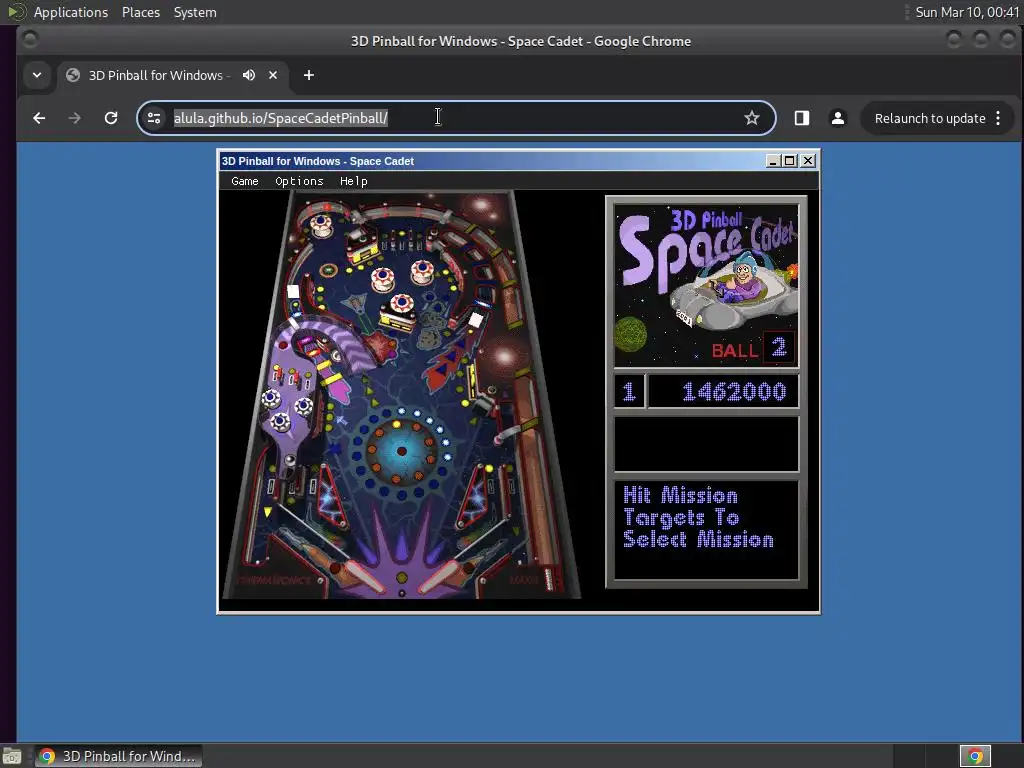Expand the tab search dropdown
The image size is (1024, 768).
pyautogui.click(x=37, y=75)
